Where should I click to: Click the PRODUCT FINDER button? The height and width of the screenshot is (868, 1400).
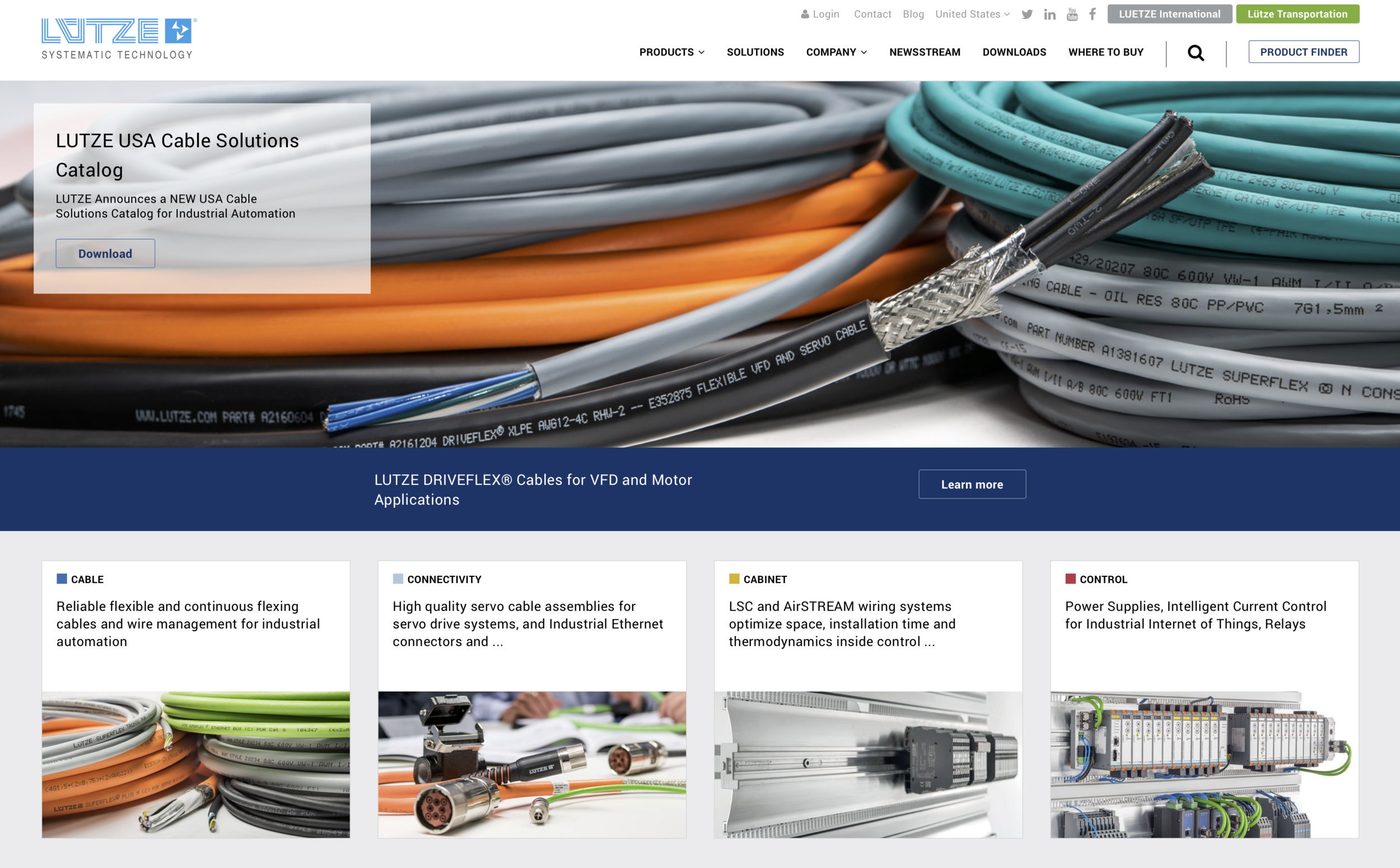1304,52
